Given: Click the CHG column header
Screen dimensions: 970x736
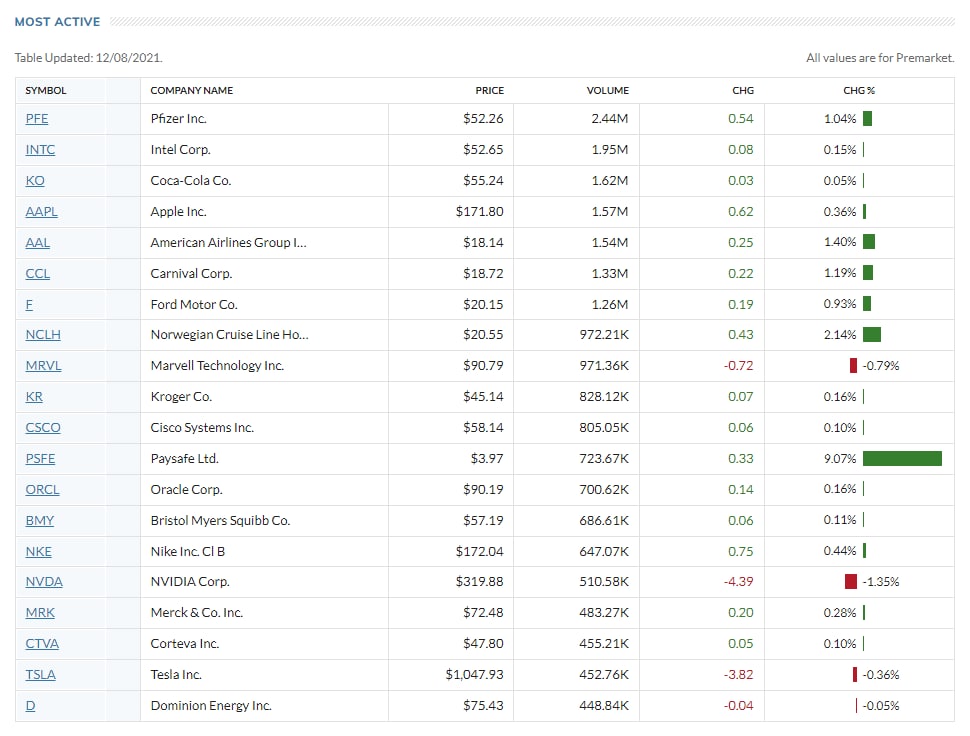Looking at the screenshot, I should tap(743, 90).
